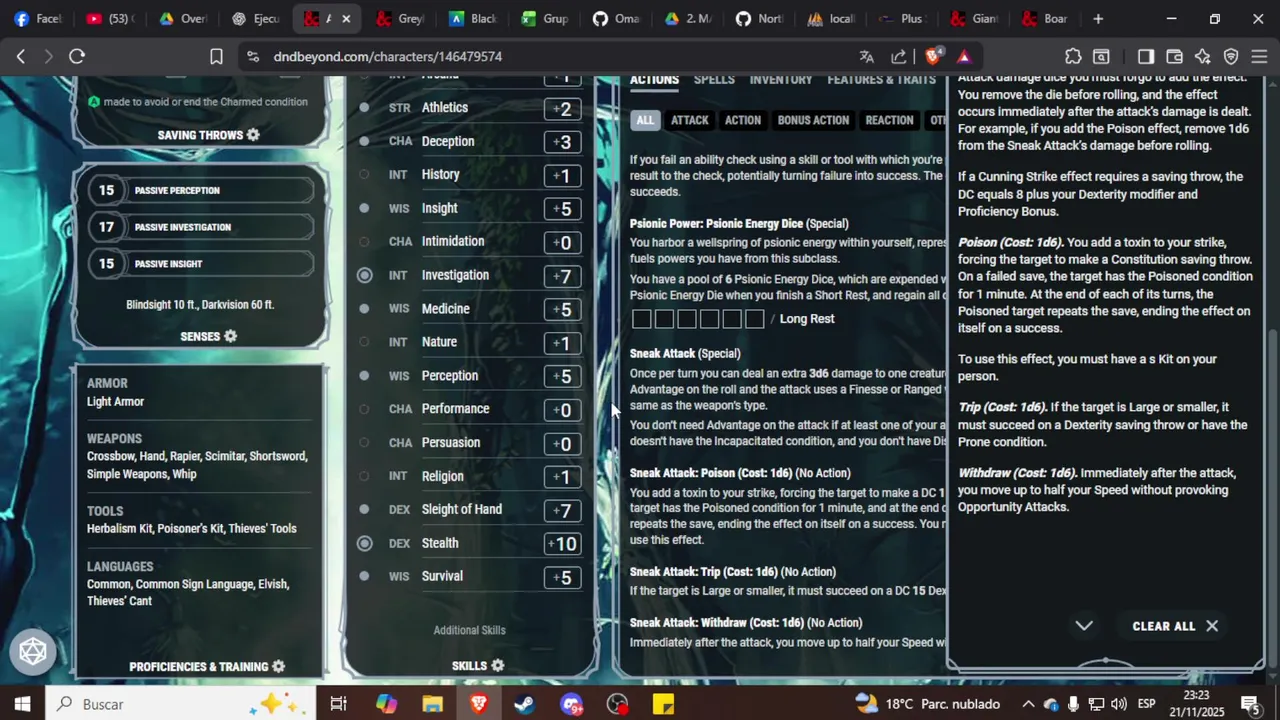Screen dimensions: 1280x720
Task: Click the share page icon
Action: (x=899, y=57)
